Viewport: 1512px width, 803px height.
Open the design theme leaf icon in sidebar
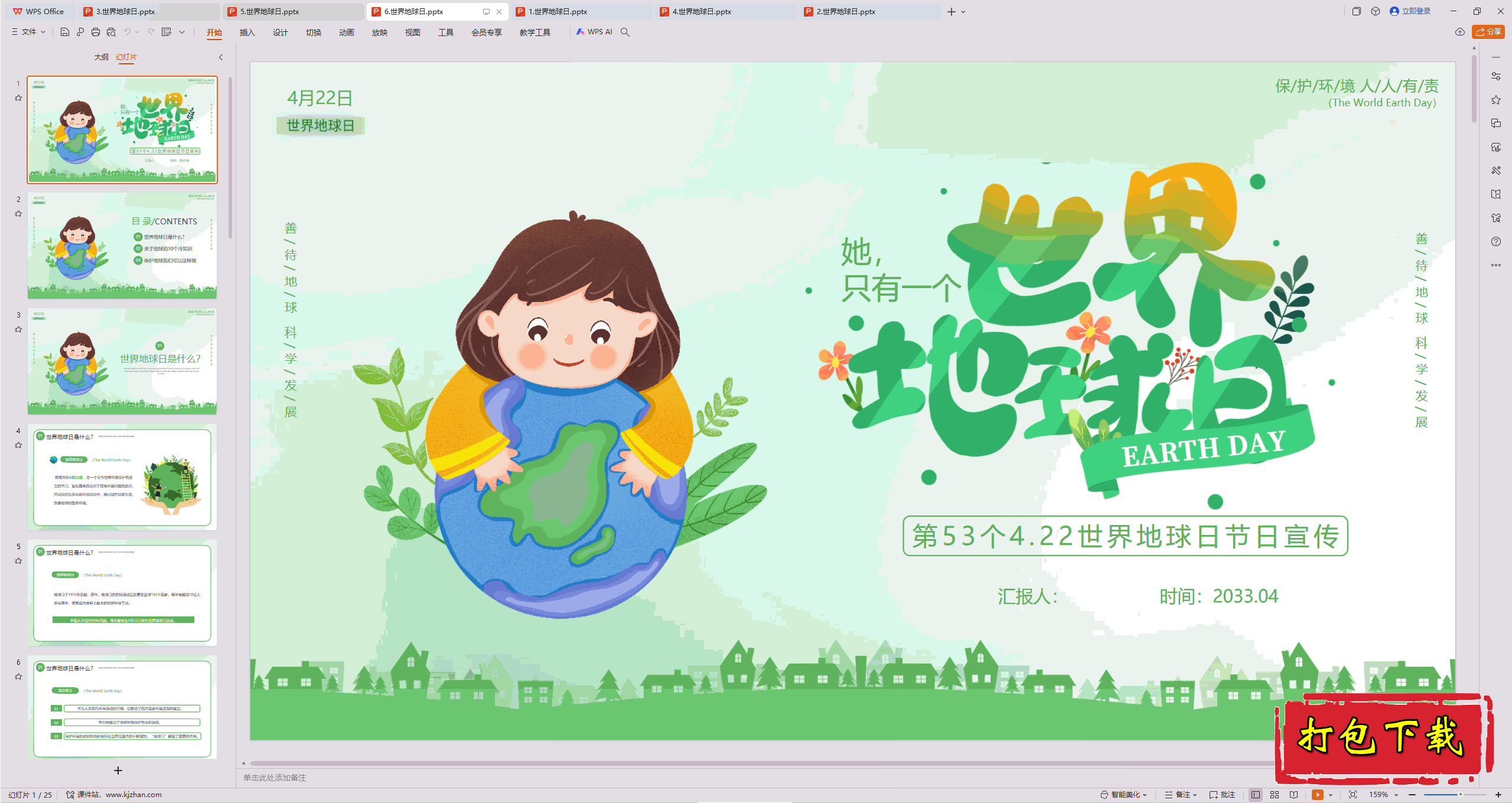pos(1496,147)
